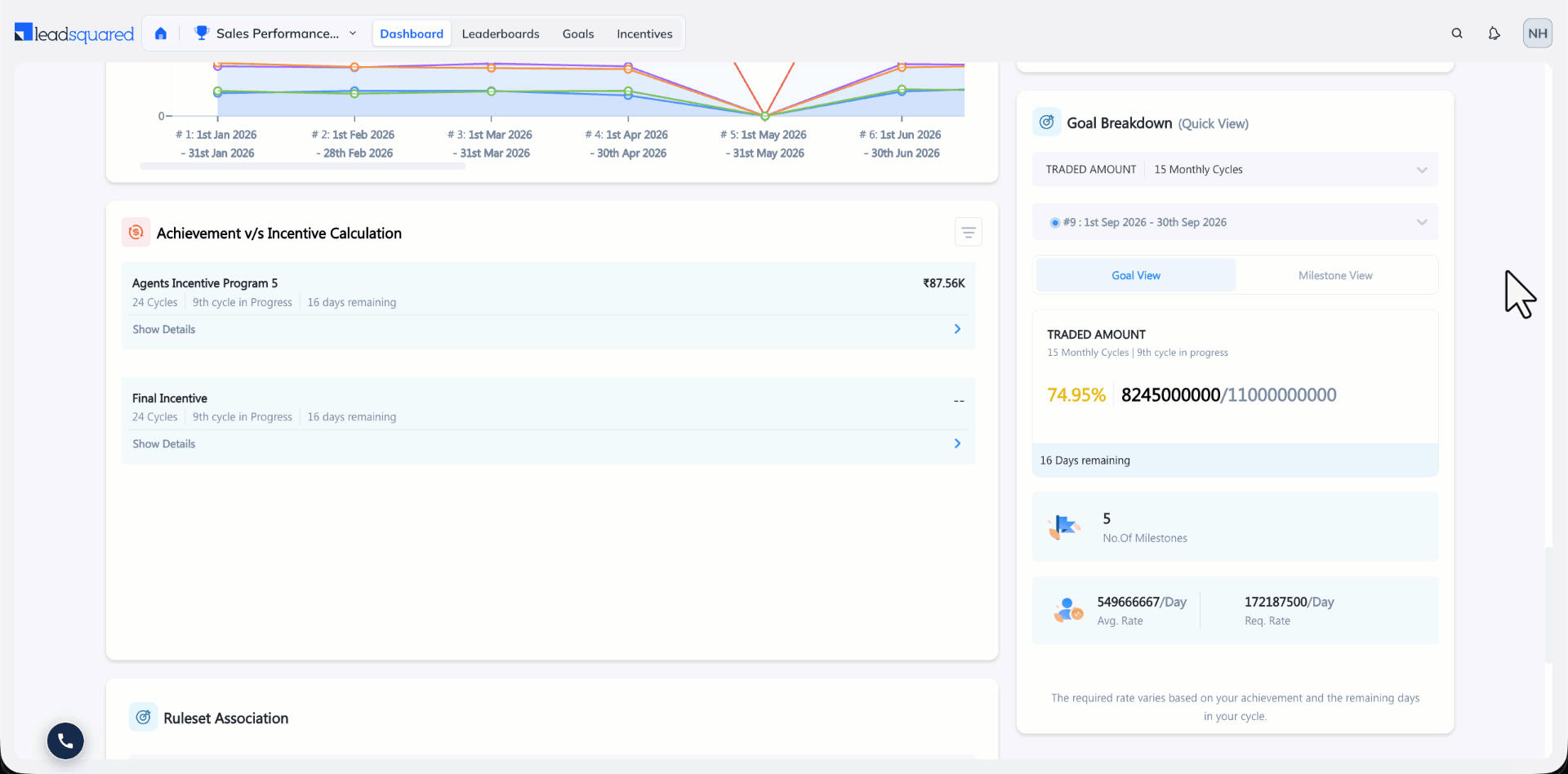This screenshot has width=1568, height=774.
Task: Expand the Sales Performance app dropdown
Action: pos(353,33)
